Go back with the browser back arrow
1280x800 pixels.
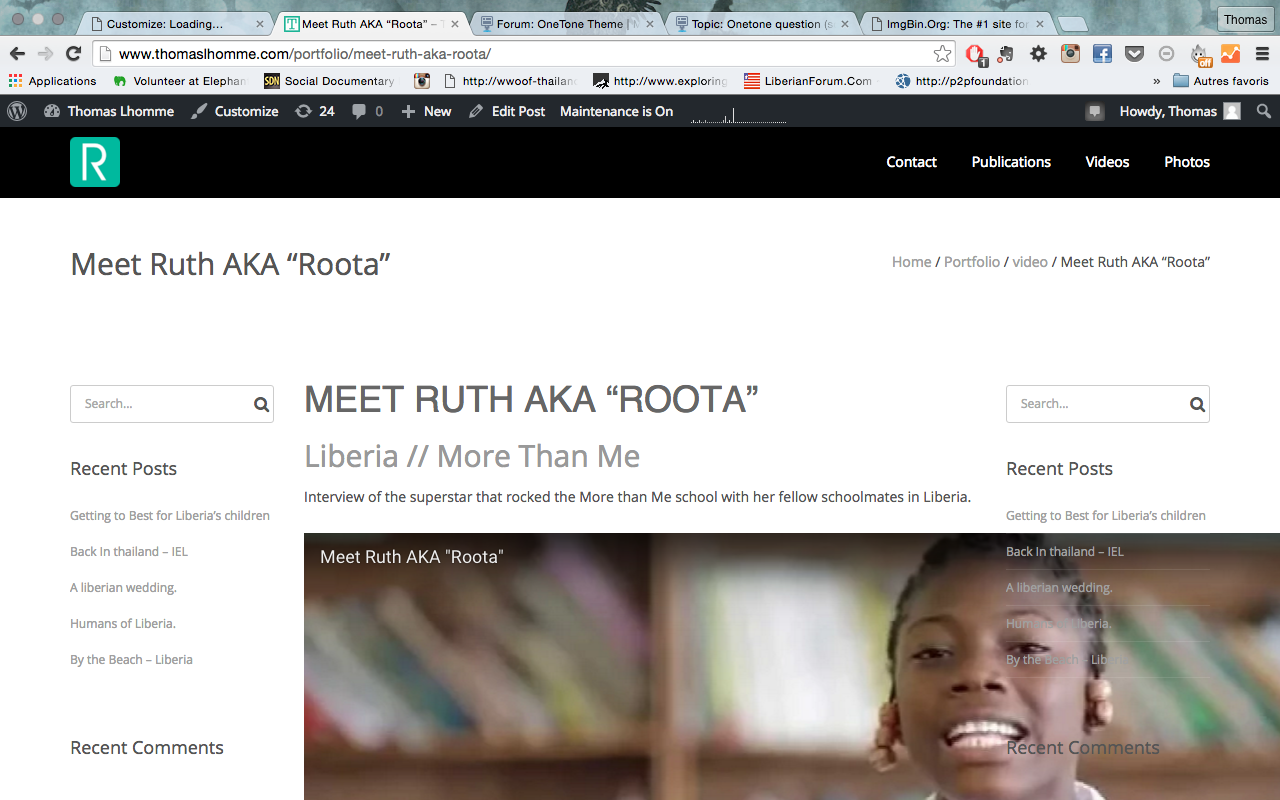tap(18, 54)
